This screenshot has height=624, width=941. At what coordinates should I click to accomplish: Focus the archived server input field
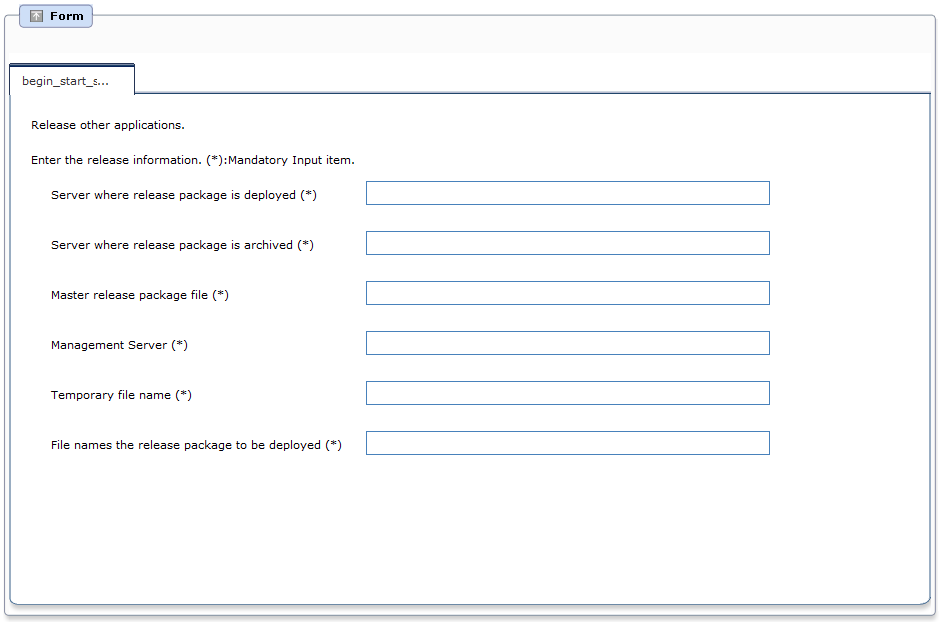pyautogui.click(x=568, y=243)
